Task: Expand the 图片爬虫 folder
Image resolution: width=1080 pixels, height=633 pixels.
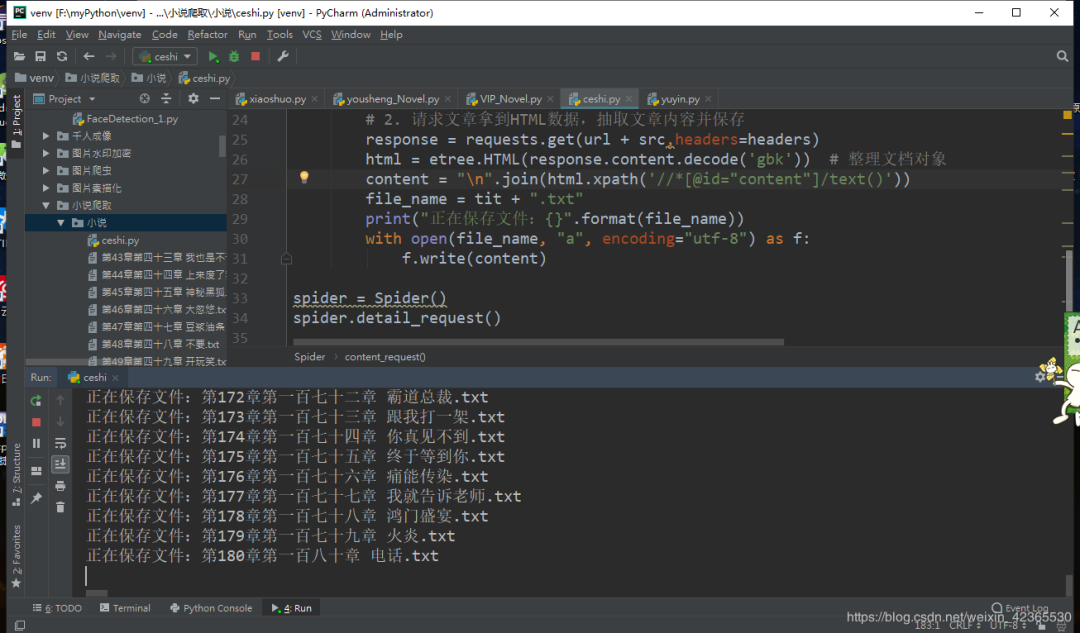Action: (x=46, y=170)
